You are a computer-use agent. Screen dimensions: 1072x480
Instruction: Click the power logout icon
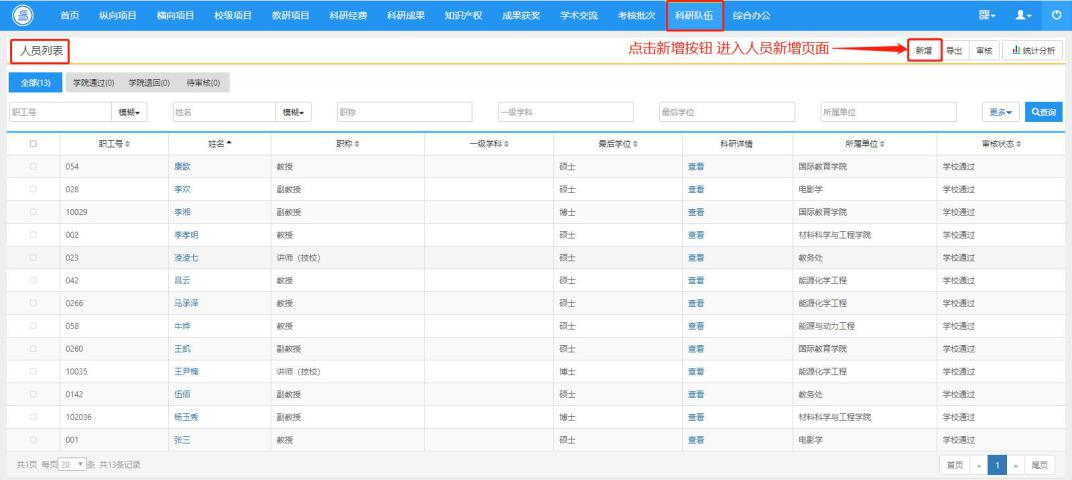click(x=1056, y=15)
